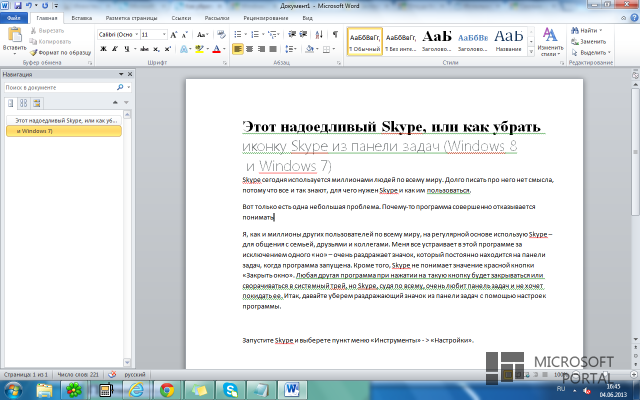This screenshot has width=640, height=400.
Task: Apply the Название title style
Action: coord(509,41)
